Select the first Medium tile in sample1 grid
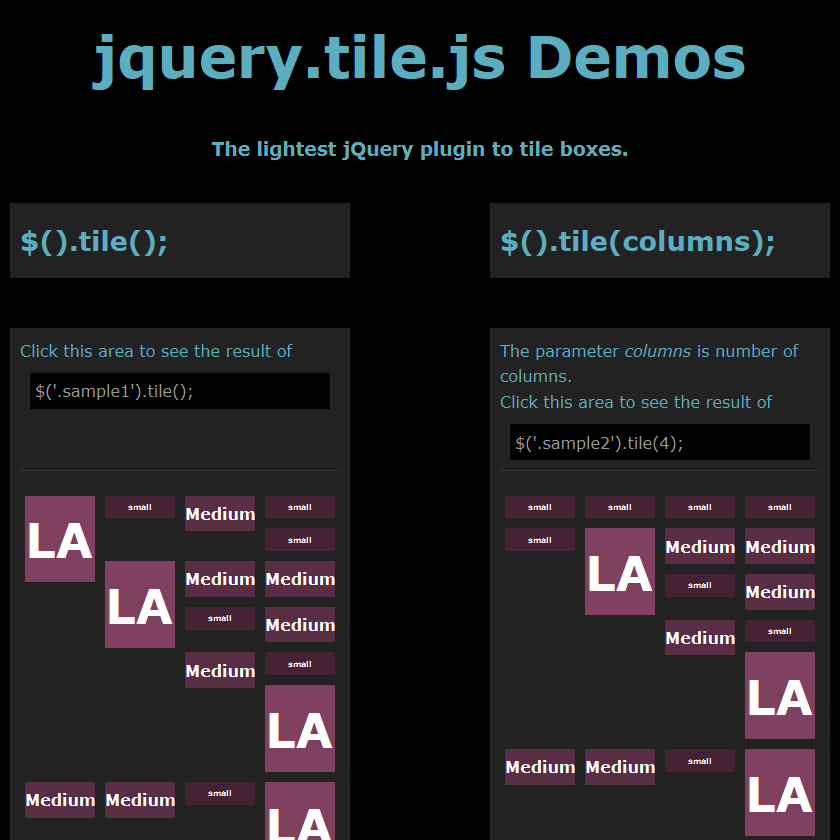 coord(220,514)
